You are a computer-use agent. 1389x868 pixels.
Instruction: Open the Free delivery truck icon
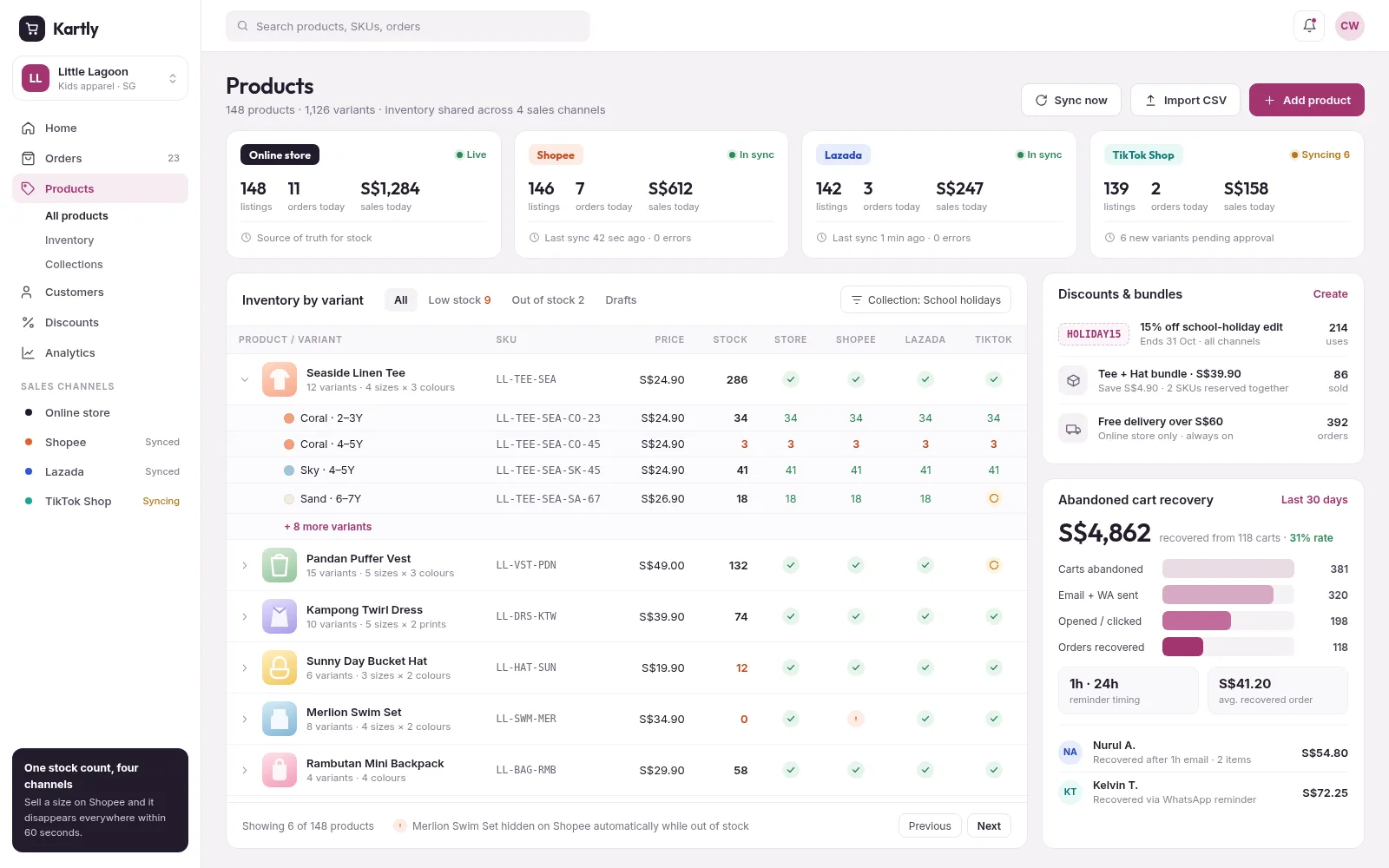coord(1073,429)
